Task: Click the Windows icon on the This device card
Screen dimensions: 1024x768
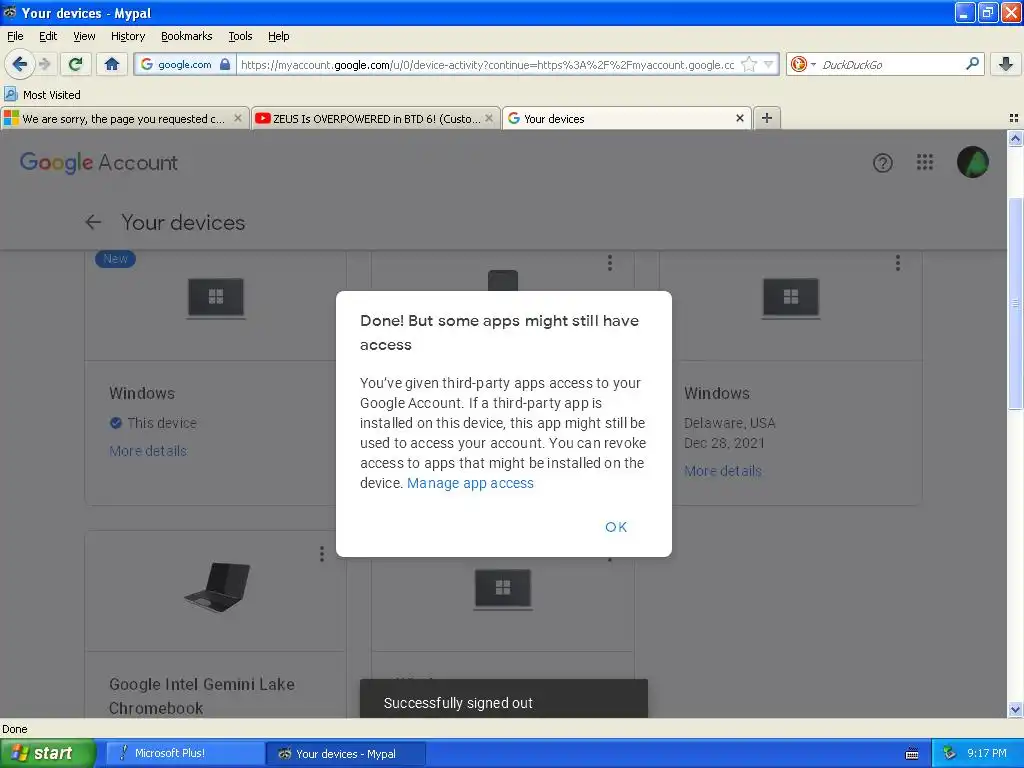Action: (216, 298)
